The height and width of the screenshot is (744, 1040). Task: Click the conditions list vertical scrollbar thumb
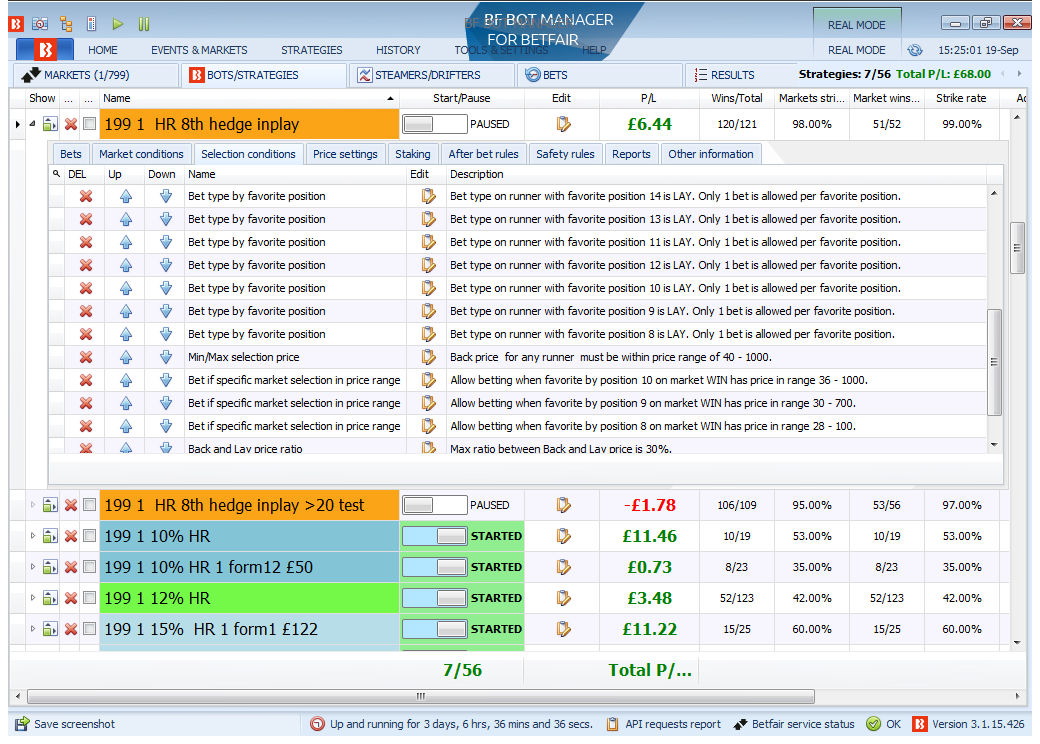pyautogui.click(x=994, y=362)
